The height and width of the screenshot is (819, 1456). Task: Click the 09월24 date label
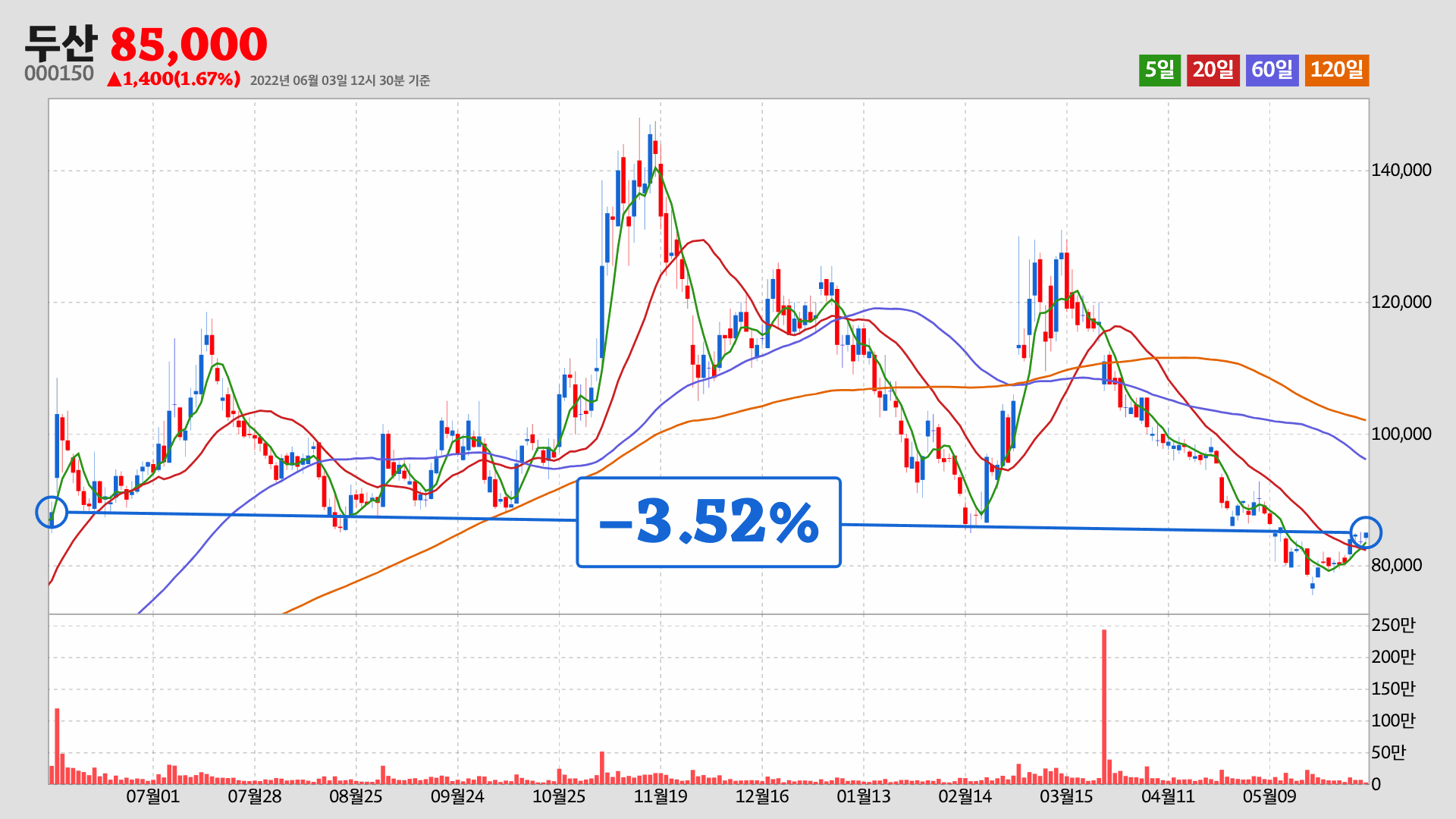(x=457, y=796)
